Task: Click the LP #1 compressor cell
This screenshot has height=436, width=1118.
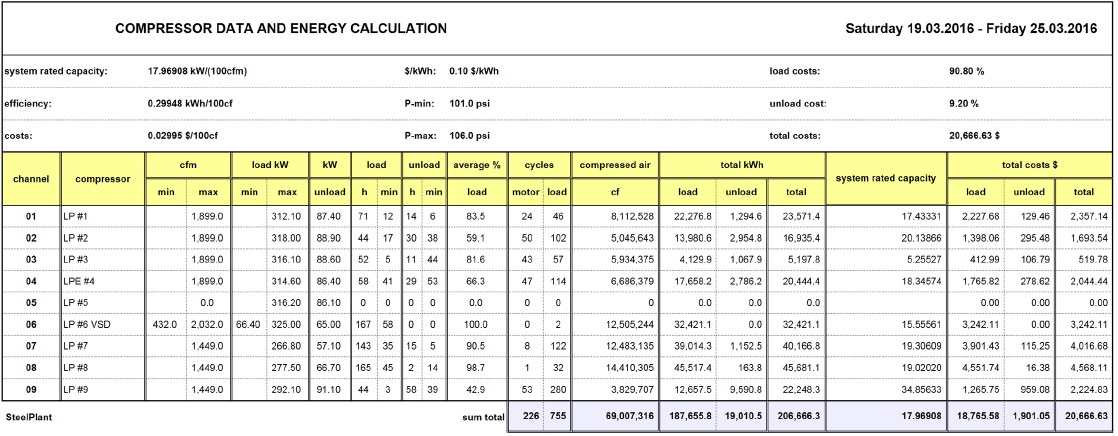Action: click(x=103, y=216)
